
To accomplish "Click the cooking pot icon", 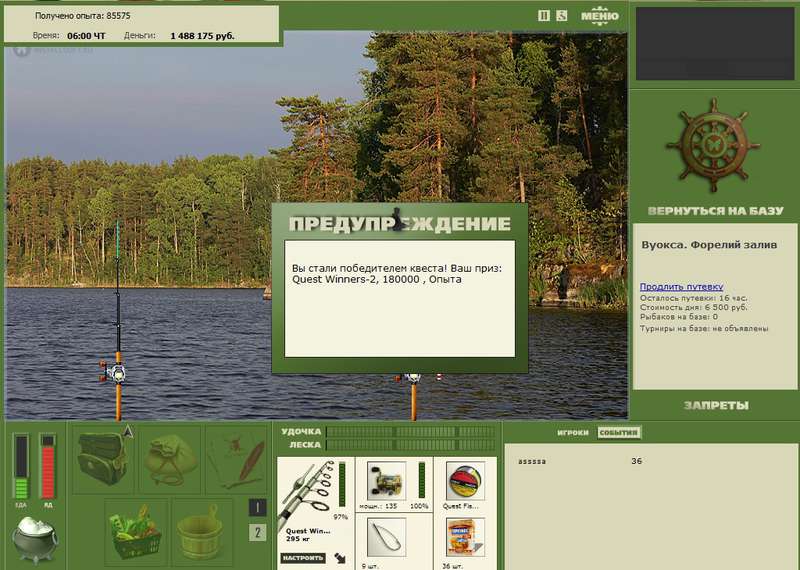I will coord(34,538).
